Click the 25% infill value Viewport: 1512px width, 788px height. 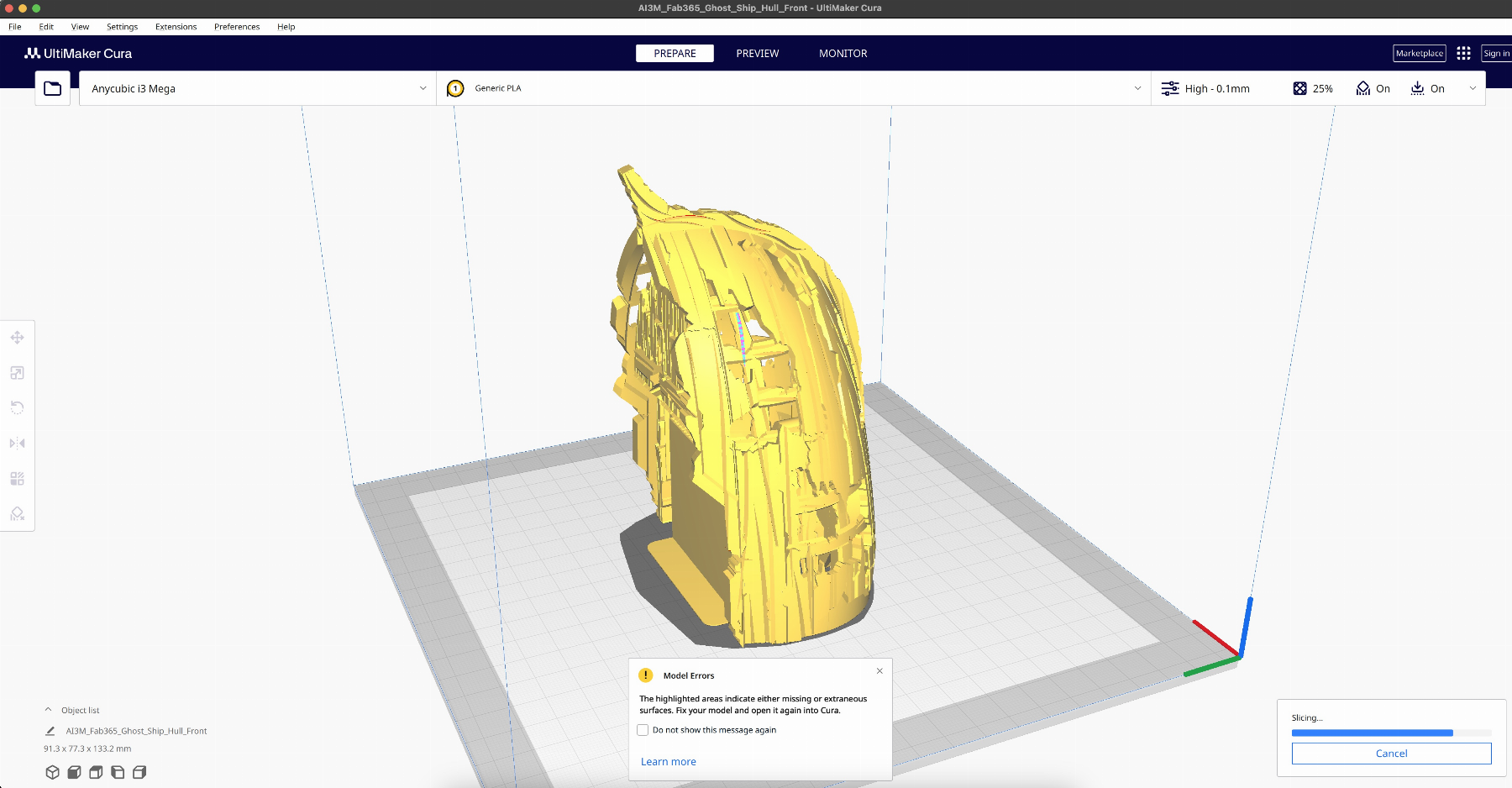(x=1323, y=88)
